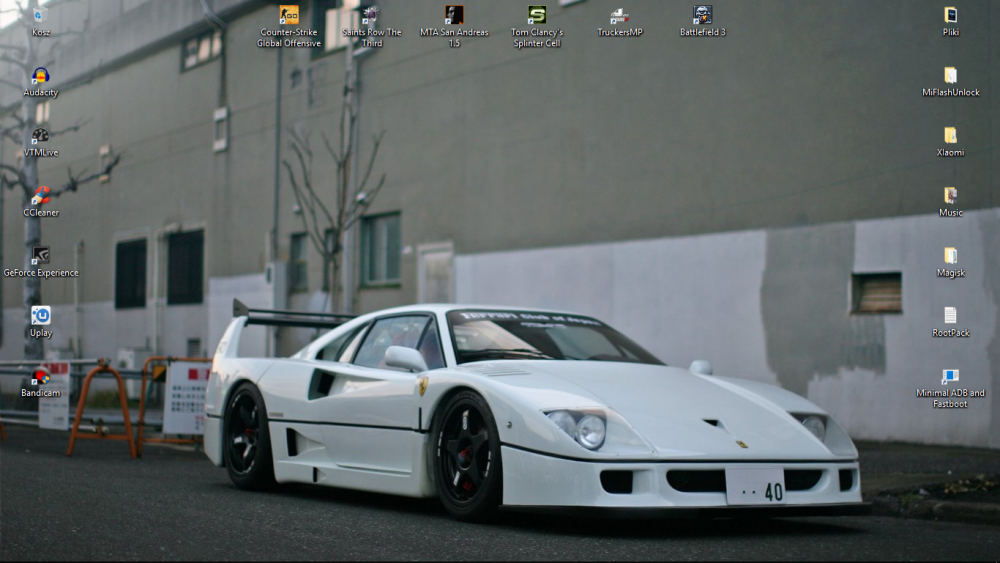Click the Pliki folder icon
Viewport: 1000px width, 563px height.
click(x=950, y=15)
